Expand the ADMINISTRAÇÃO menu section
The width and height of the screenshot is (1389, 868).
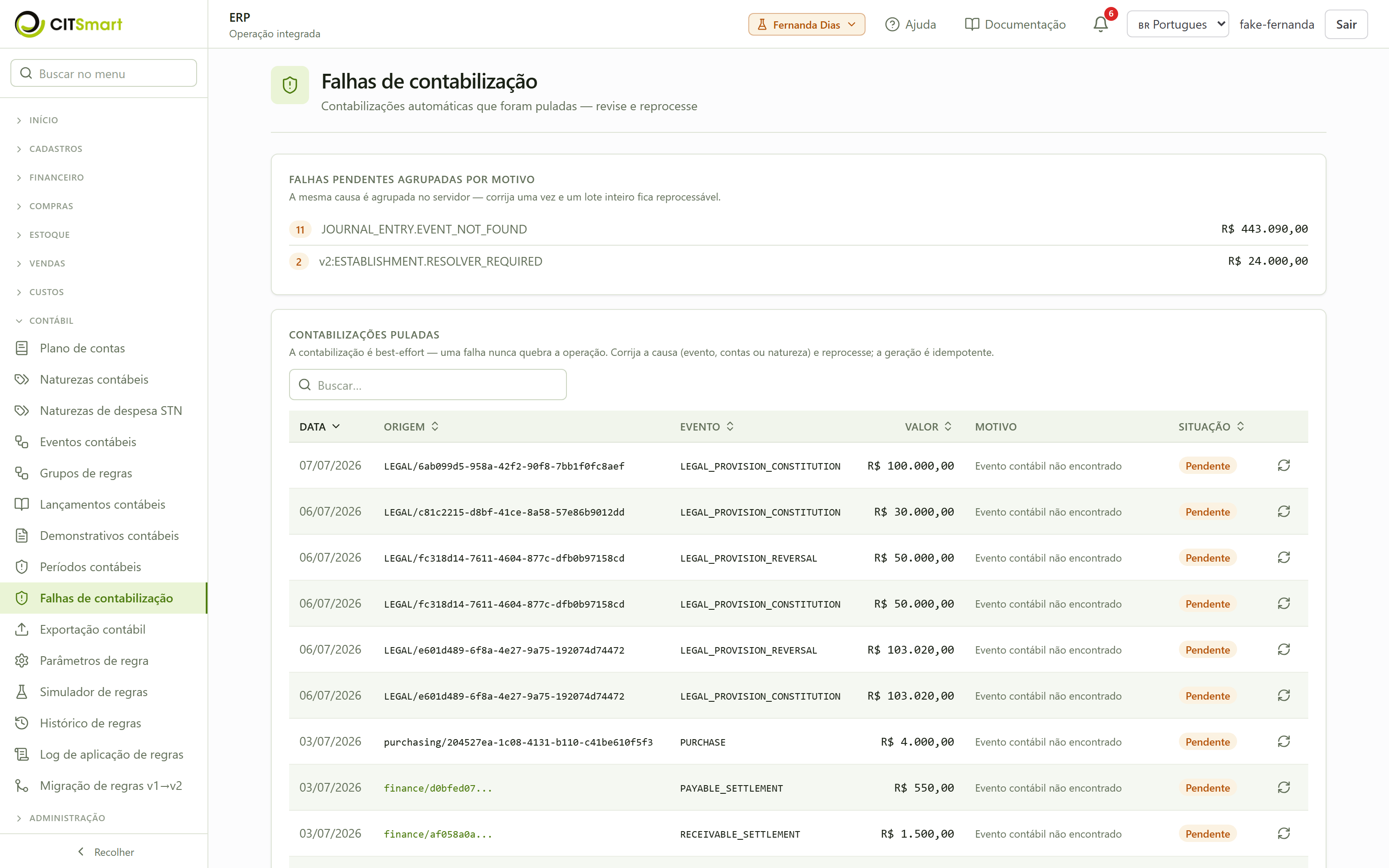67,818
